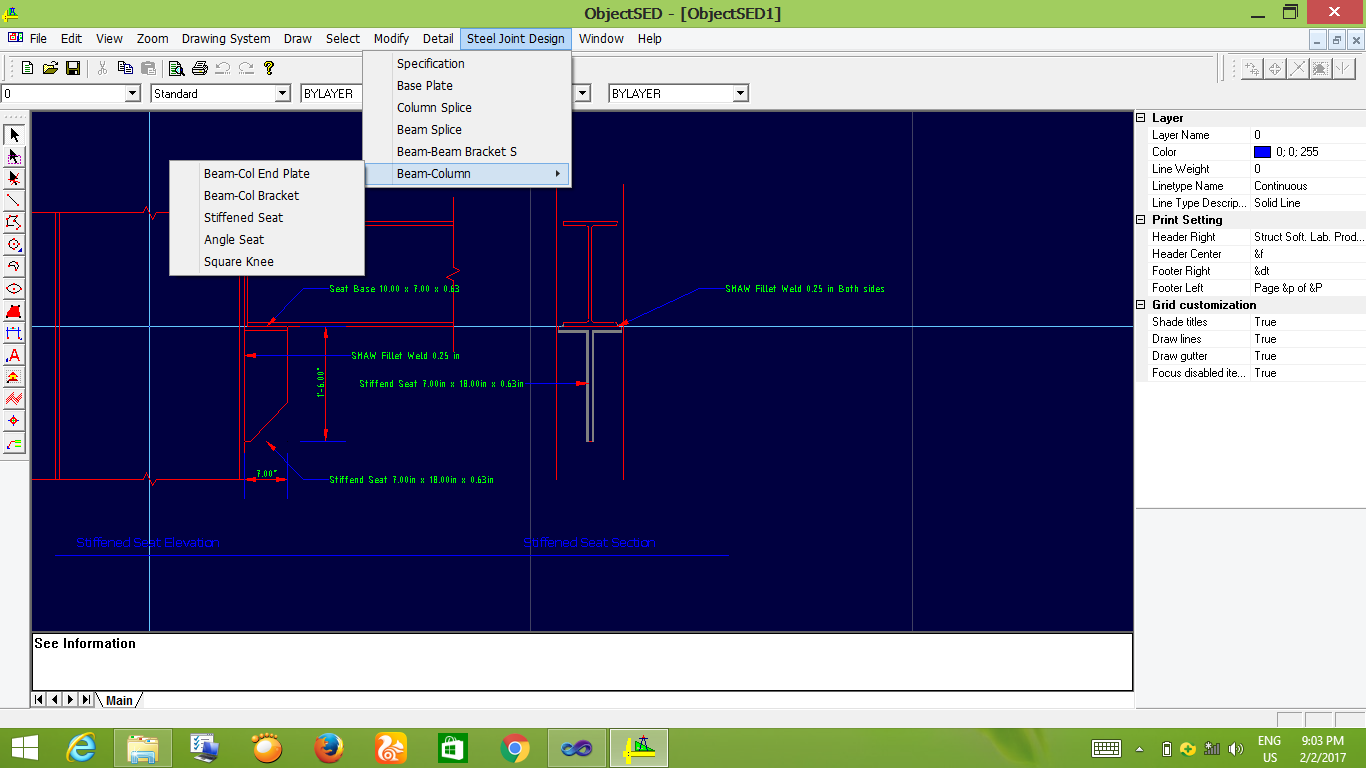Click the first-sheet navigation arrow

point(39,700)
